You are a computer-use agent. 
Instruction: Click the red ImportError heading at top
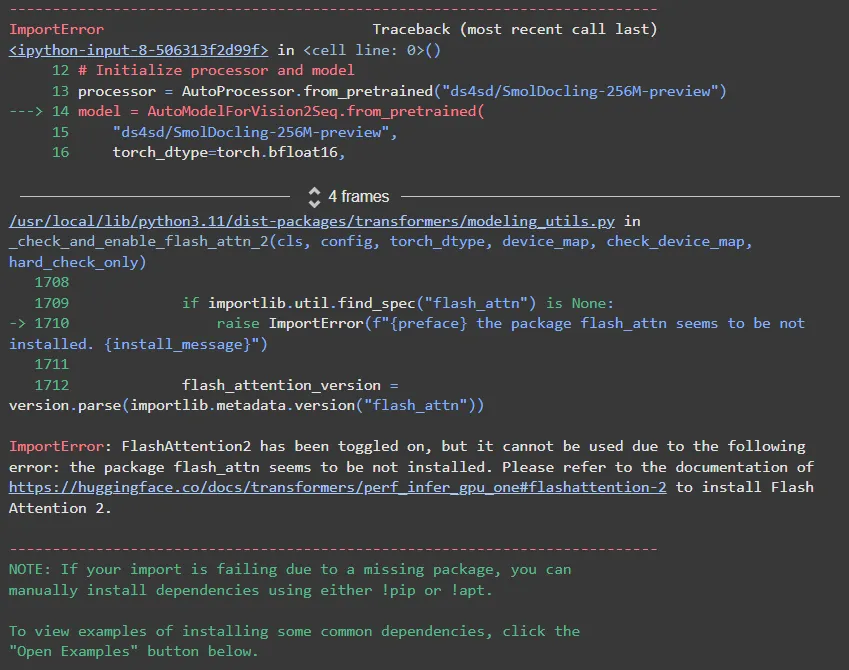click(x=56, y=29)
